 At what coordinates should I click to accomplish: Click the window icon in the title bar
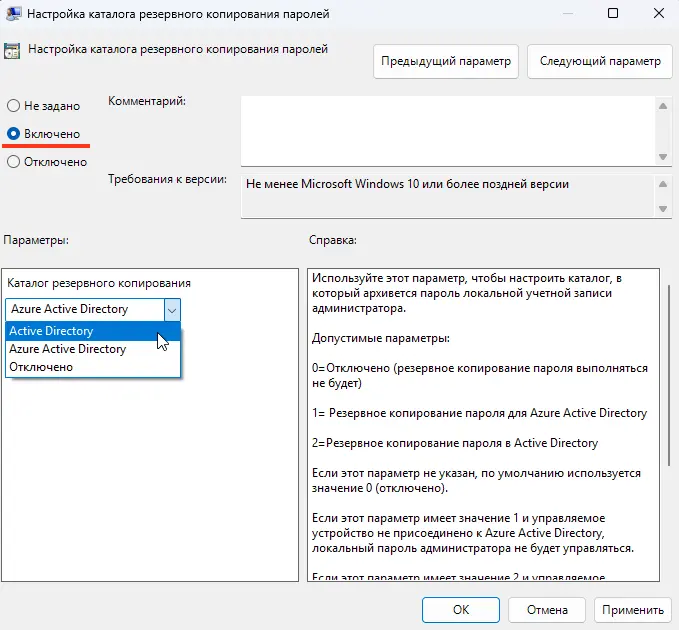click(x=15, y=13)
